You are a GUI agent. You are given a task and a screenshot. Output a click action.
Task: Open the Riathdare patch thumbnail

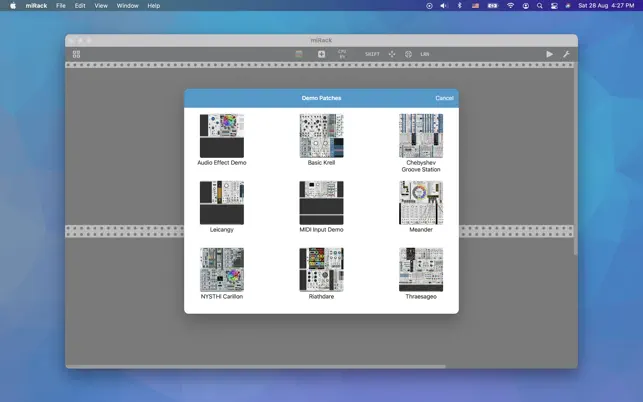322,270
